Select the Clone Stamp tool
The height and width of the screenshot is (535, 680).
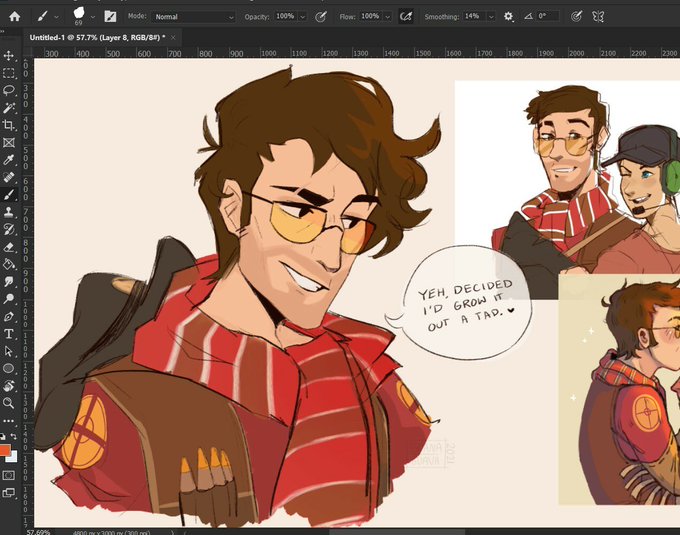pos(8,212)
